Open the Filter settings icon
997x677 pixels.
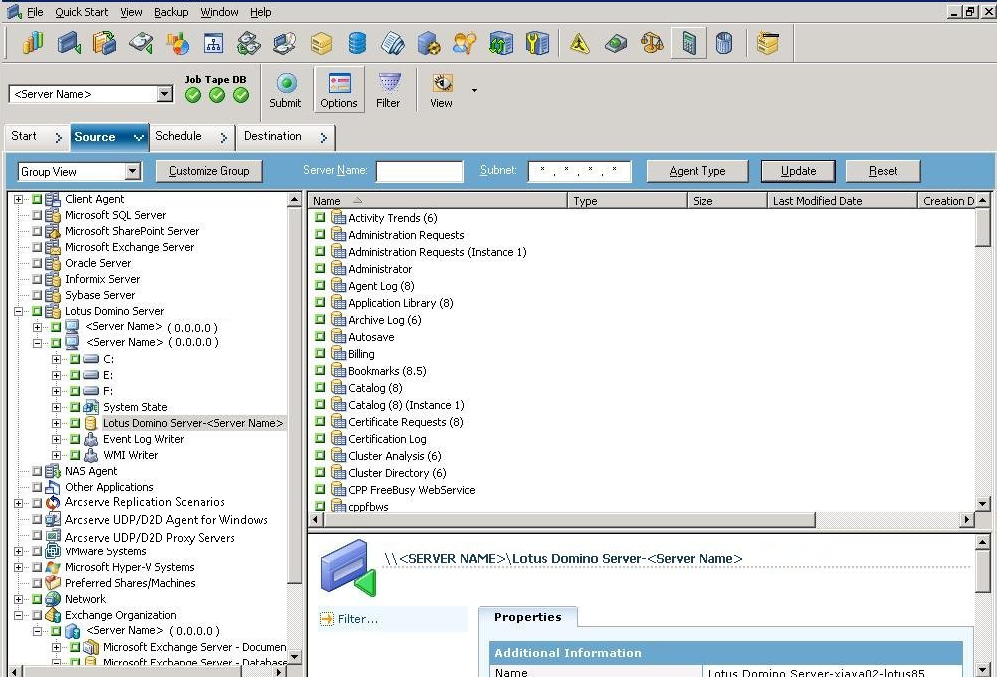pos(390,89)
